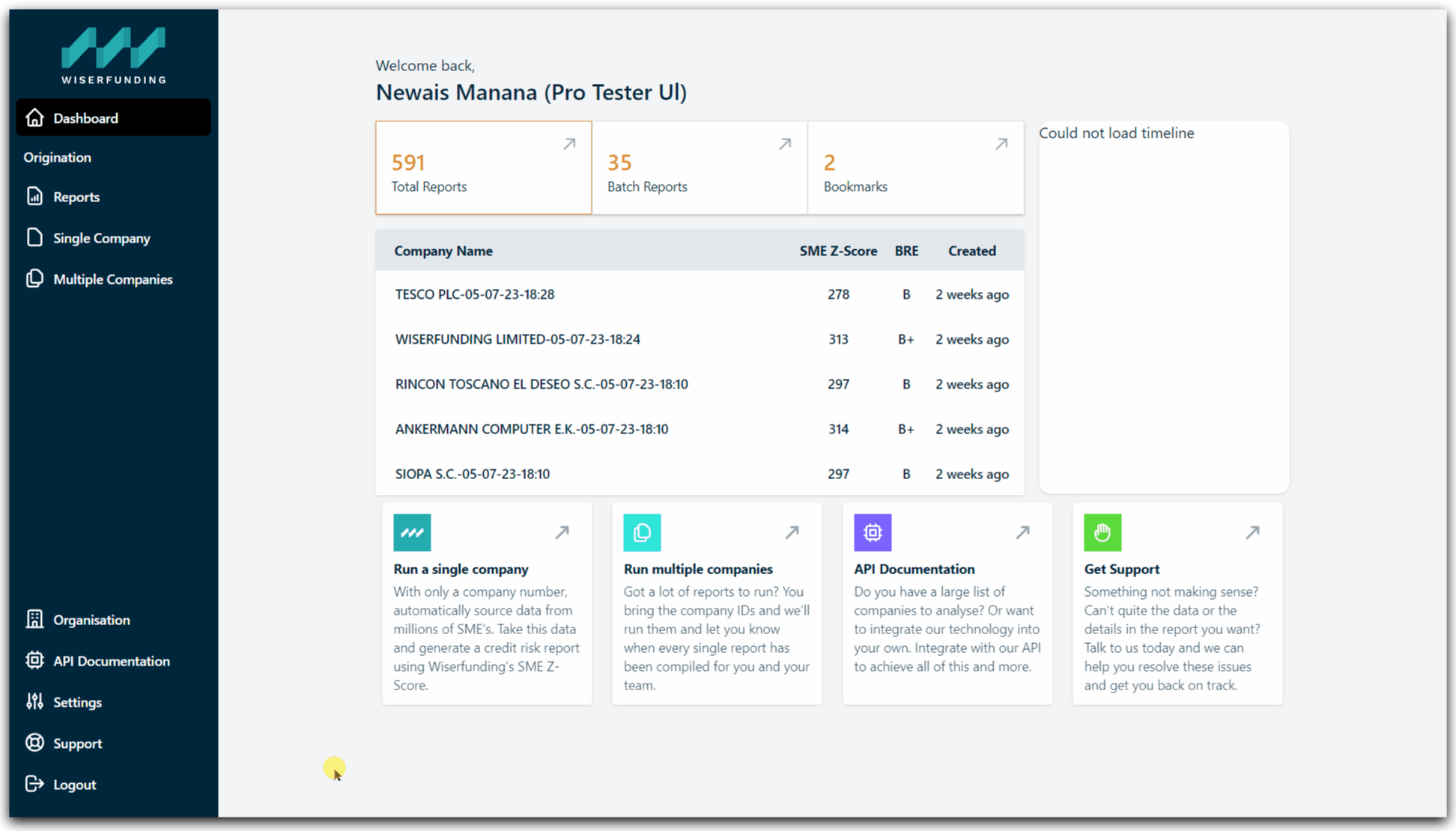The width and height of the screenshot is (1456, 831).
Task: Open the 2 Bookmarks card
Action: pyautogui.click(x=915, y=168)
